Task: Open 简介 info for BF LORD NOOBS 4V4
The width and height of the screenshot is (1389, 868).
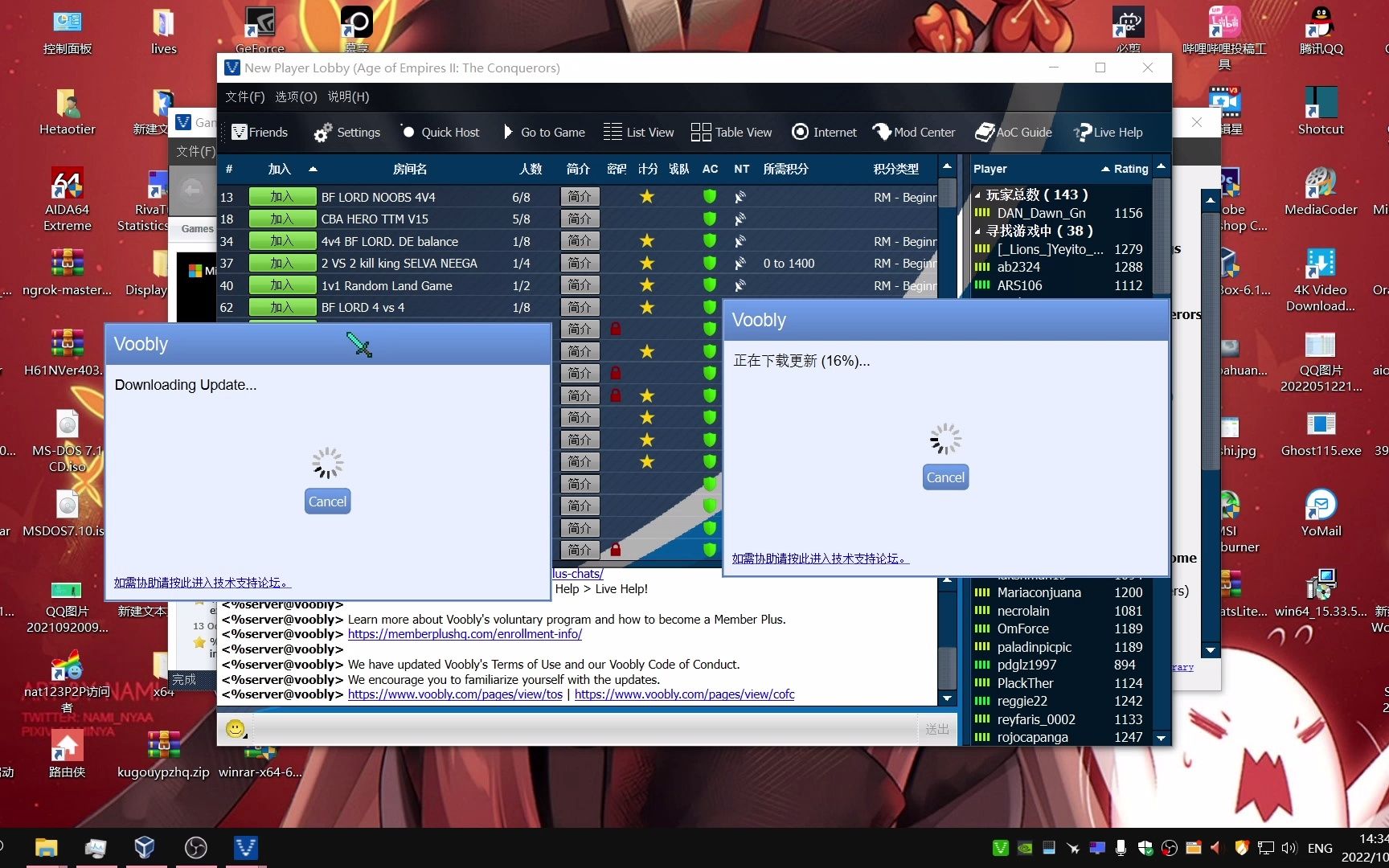Action: click(580, 197)
